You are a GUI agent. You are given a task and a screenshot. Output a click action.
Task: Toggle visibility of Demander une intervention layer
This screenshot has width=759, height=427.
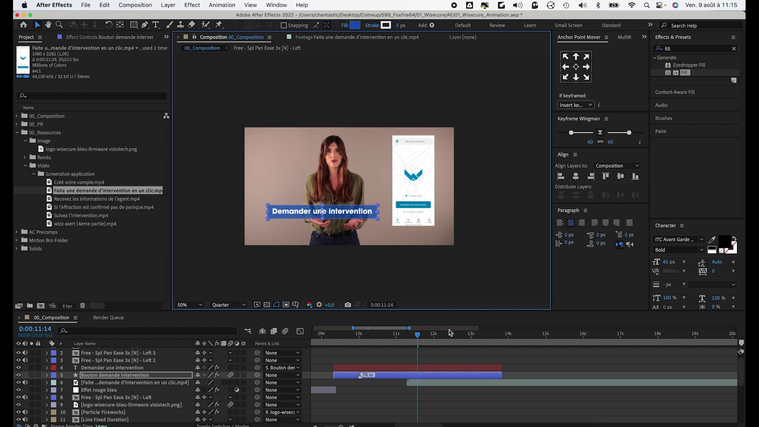pos(19,367)
